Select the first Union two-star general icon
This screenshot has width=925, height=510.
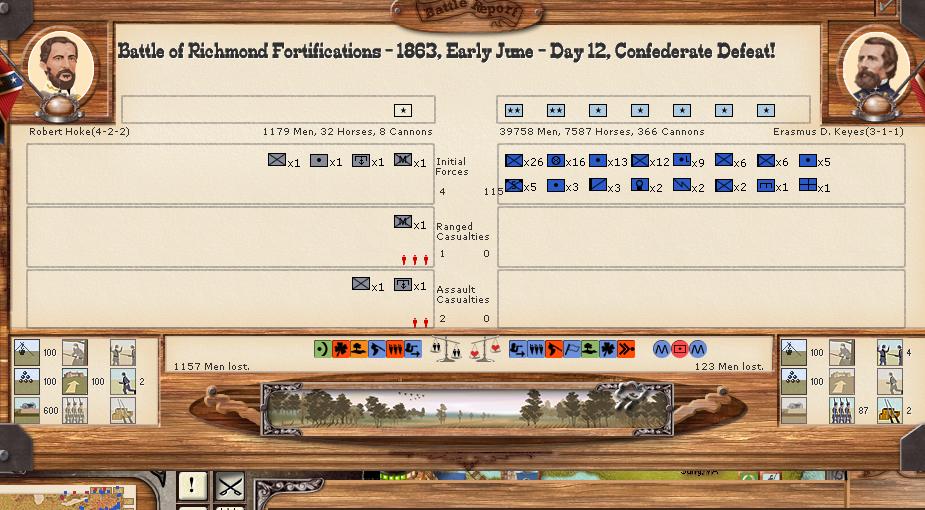click(x=514, y=110)
